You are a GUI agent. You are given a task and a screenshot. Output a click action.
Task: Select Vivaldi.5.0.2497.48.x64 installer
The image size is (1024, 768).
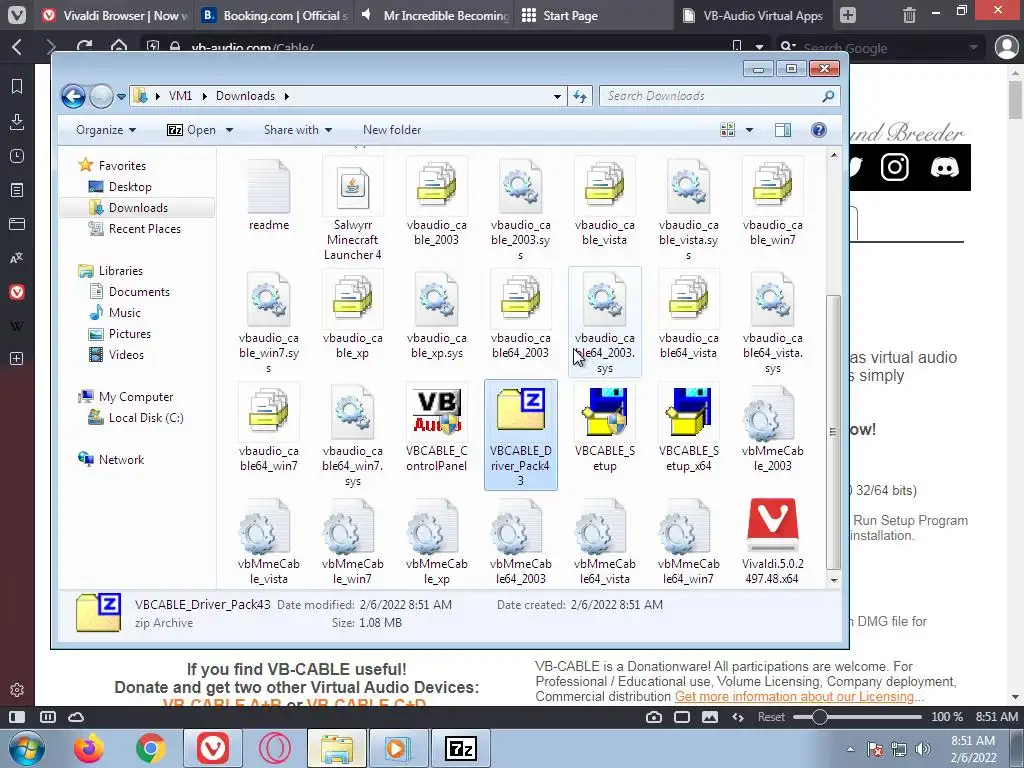point(773,541)
